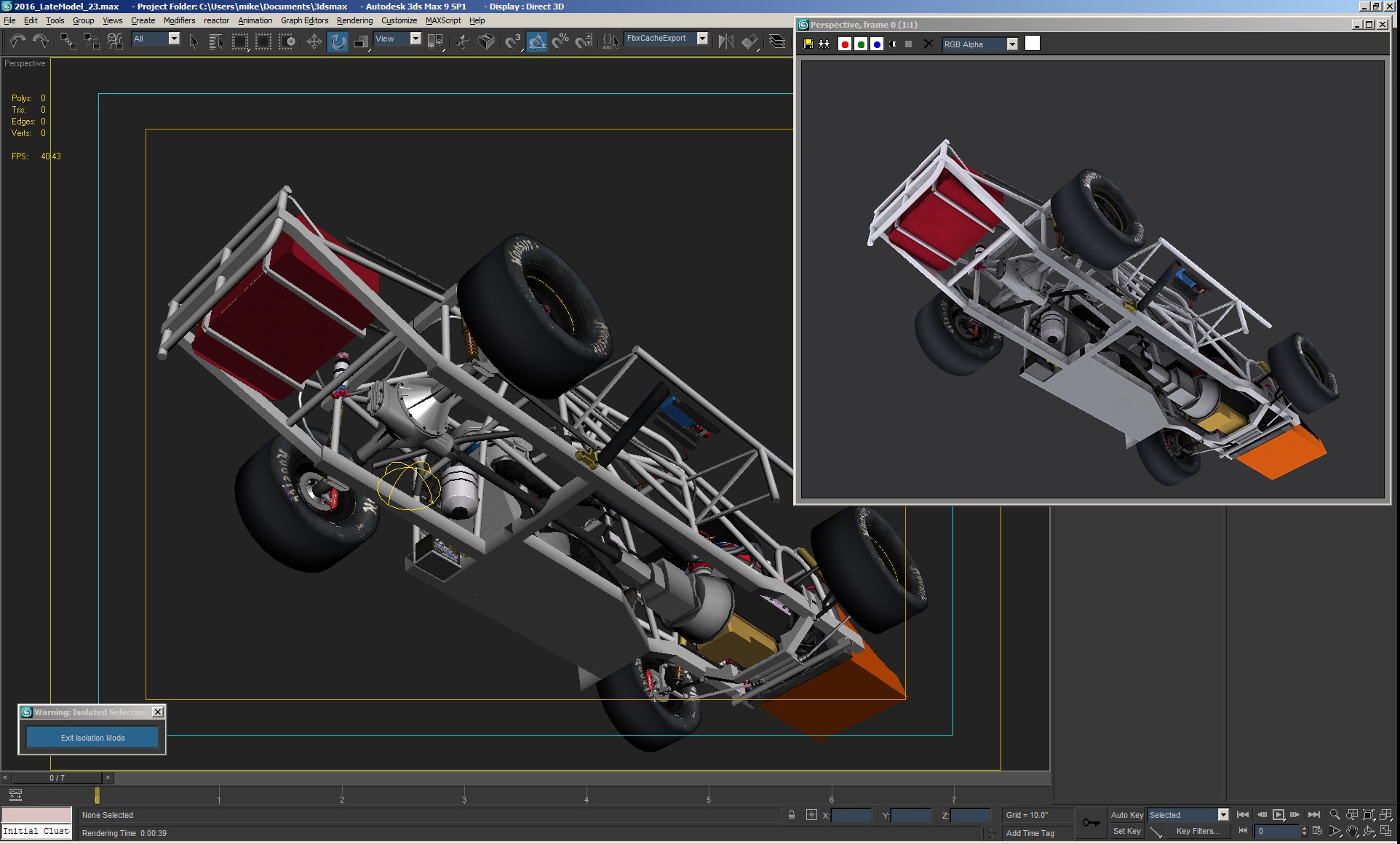Save bitmap in render window
Viewport: 1400px width, 844px height.
pyautogui.click(x=808, y=44)
